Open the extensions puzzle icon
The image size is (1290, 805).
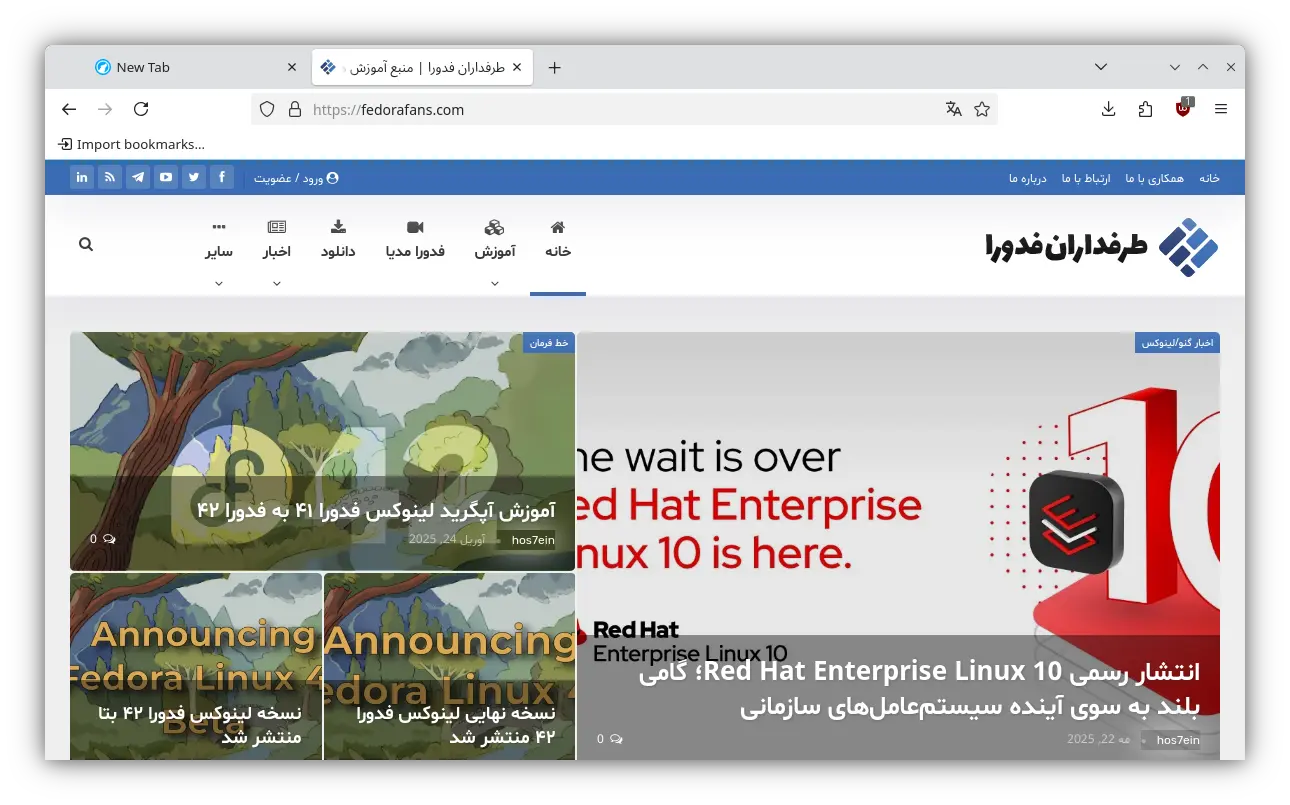[1146, 109]
